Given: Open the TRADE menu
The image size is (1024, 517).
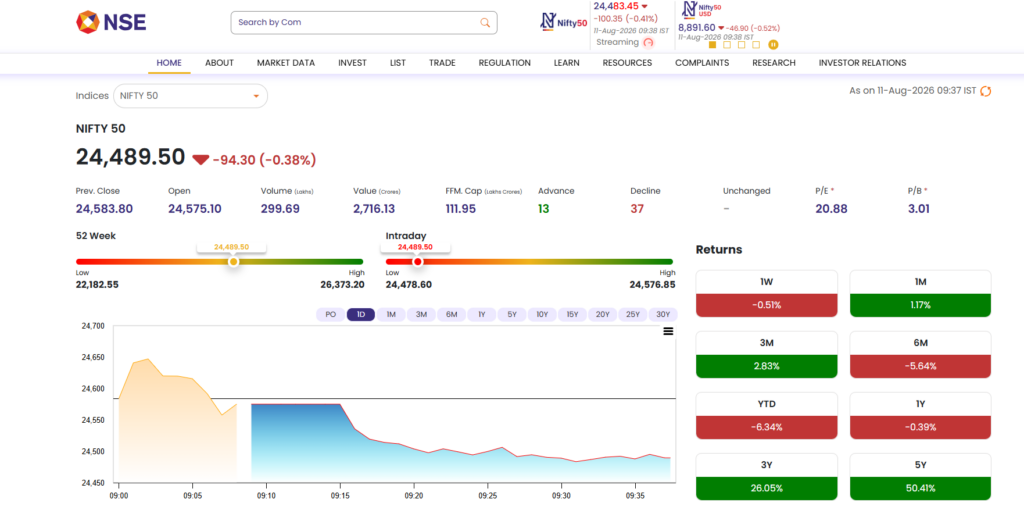Looking at the screenshot, I should coord(442,63).
